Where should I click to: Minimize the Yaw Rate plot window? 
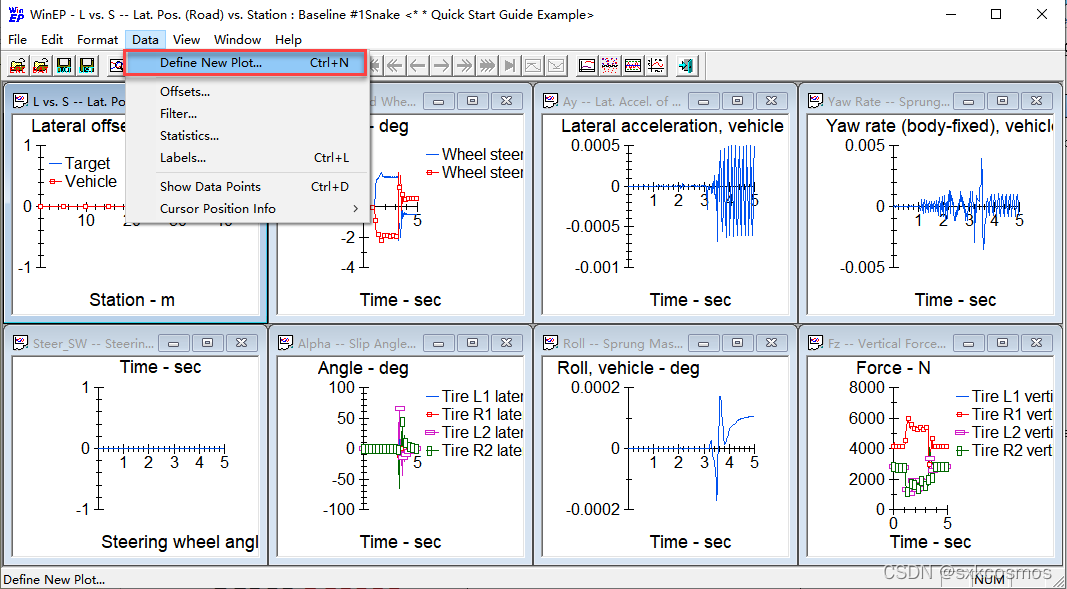[x=970, y=101]
